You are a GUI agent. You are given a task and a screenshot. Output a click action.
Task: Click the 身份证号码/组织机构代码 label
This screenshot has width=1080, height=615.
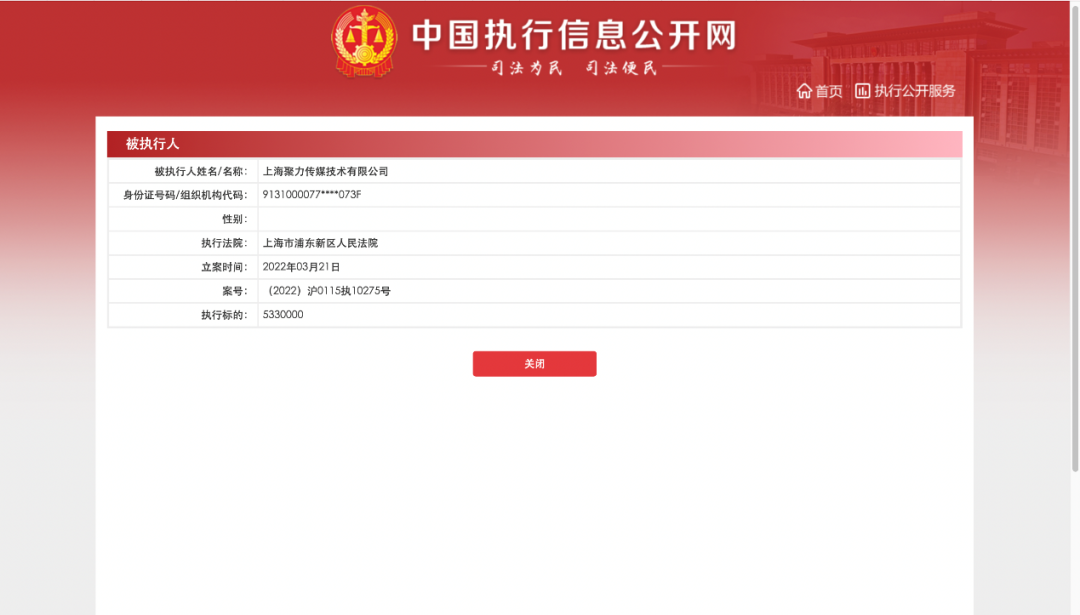185,195
